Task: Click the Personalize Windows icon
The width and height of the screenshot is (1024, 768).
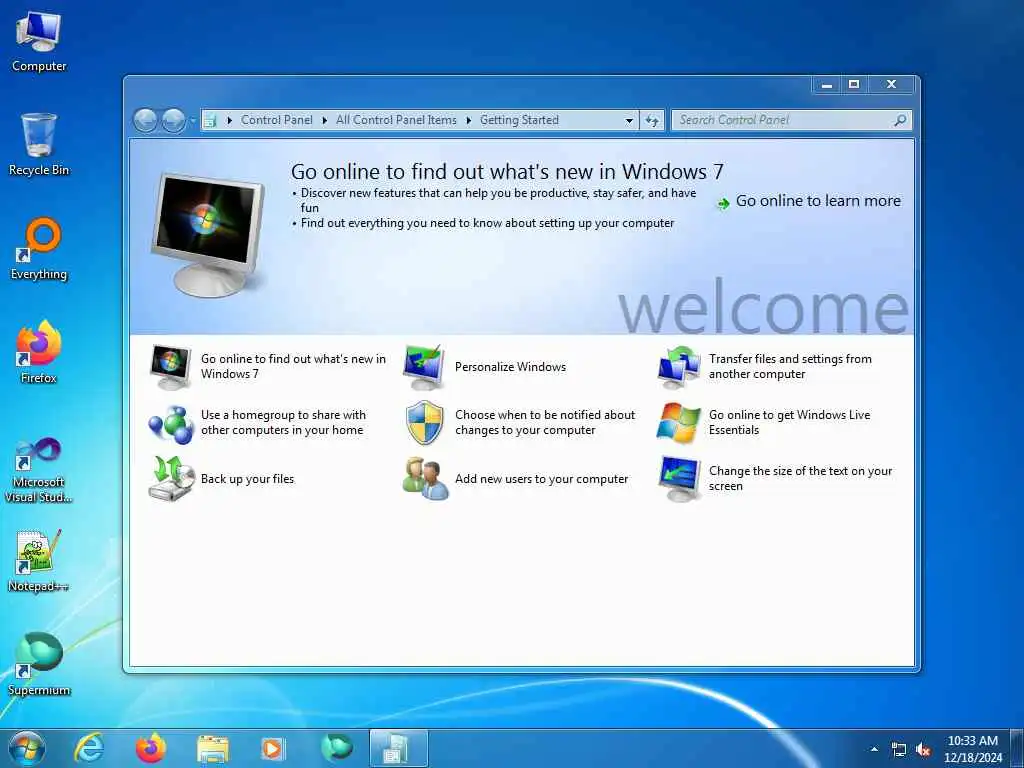Action: 424,366
